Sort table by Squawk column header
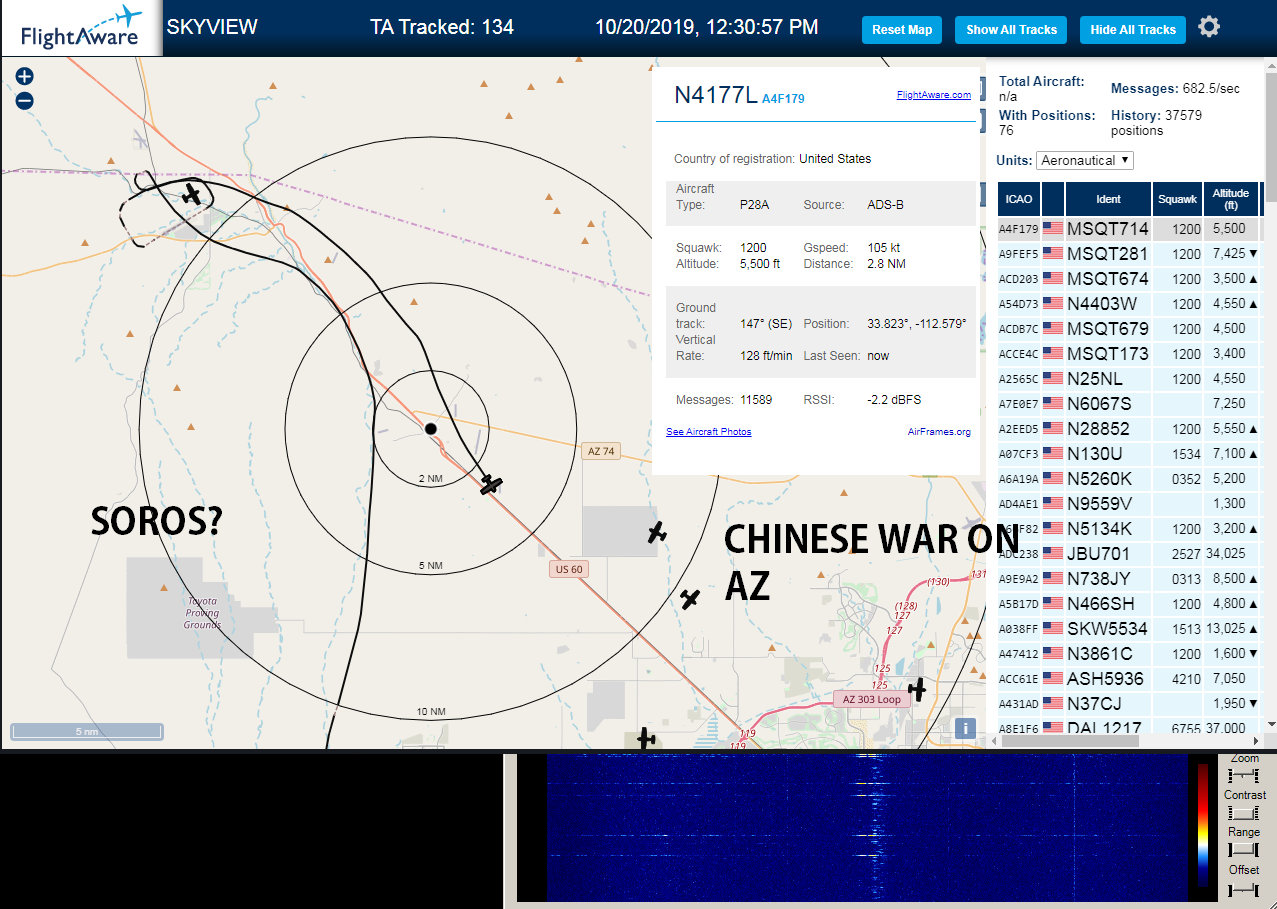 1177,199
